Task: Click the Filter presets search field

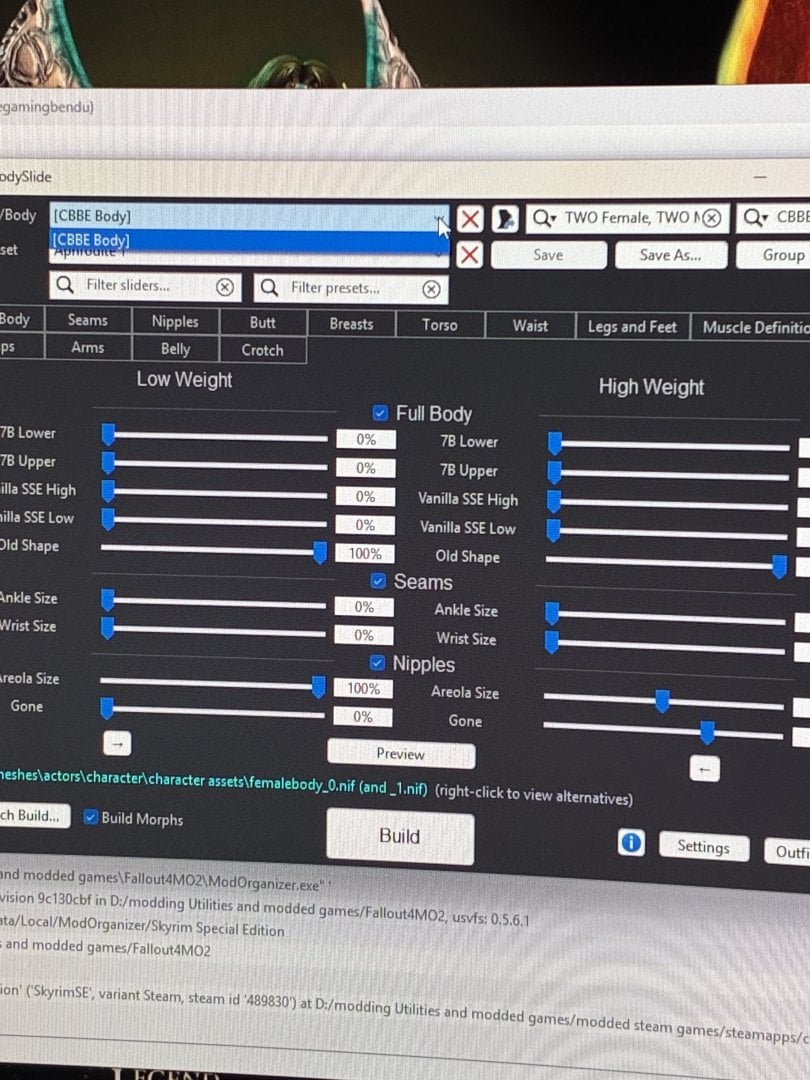Action: (351, 288)
